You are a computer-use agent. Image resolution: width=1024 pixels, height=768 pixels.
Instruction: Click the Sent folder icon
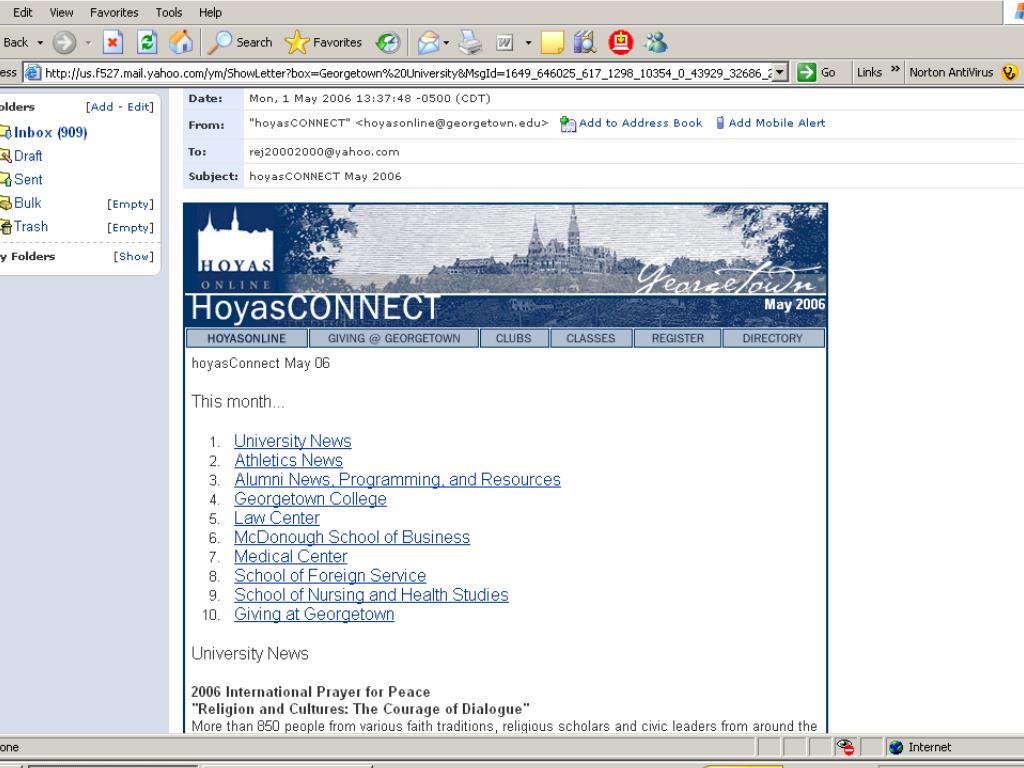(x=6, y=180)
